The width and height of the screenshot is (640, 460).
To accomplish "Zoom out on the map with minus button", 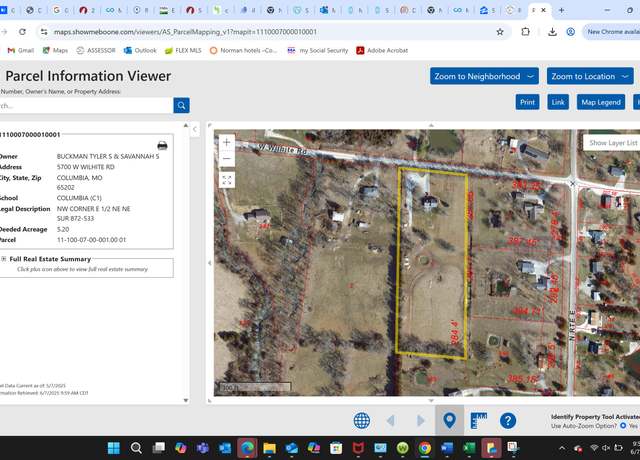I will (x=227, y=159).
